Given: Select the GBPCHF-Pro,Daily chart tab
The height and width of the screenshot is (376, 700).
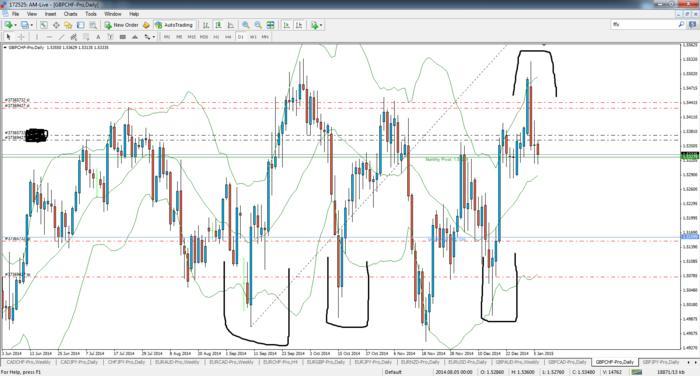Looking at the screenshot, I should [x=615, y=362].
